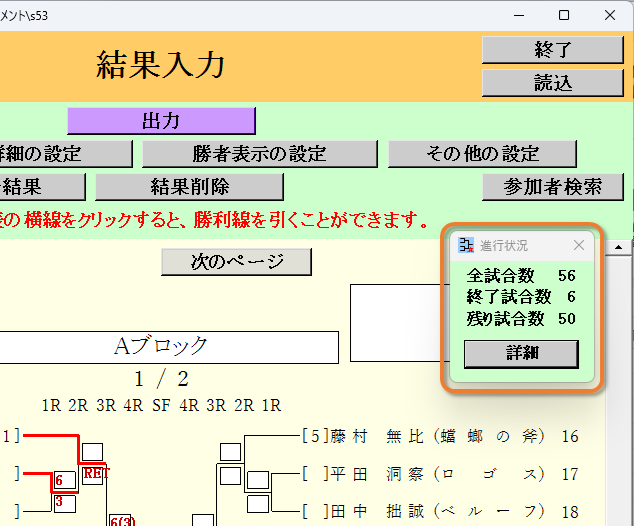Viewport: 634px width, 526px height.
Task: Click the 読込 (Load) button
Action: coord(552,83)
